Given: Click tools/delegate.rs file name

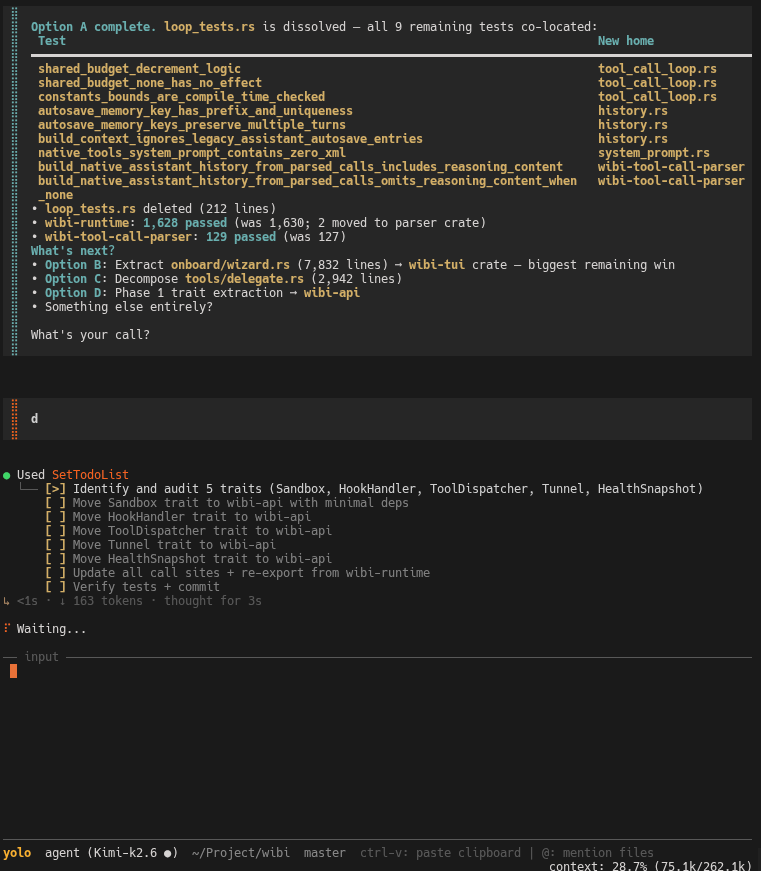Looking at the screenshot, I should [x=244, y=279].
